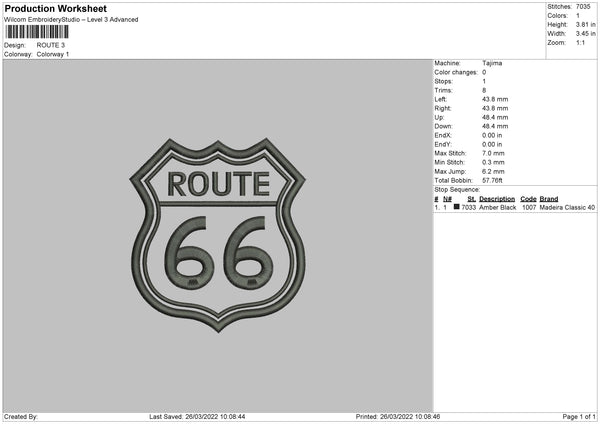Click the barcode under the title
The height and width of the screenshot is (424, 600).
(37, 32)
